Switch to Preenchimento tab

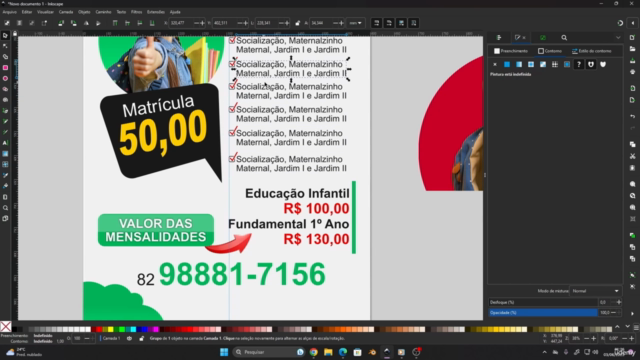511,51
